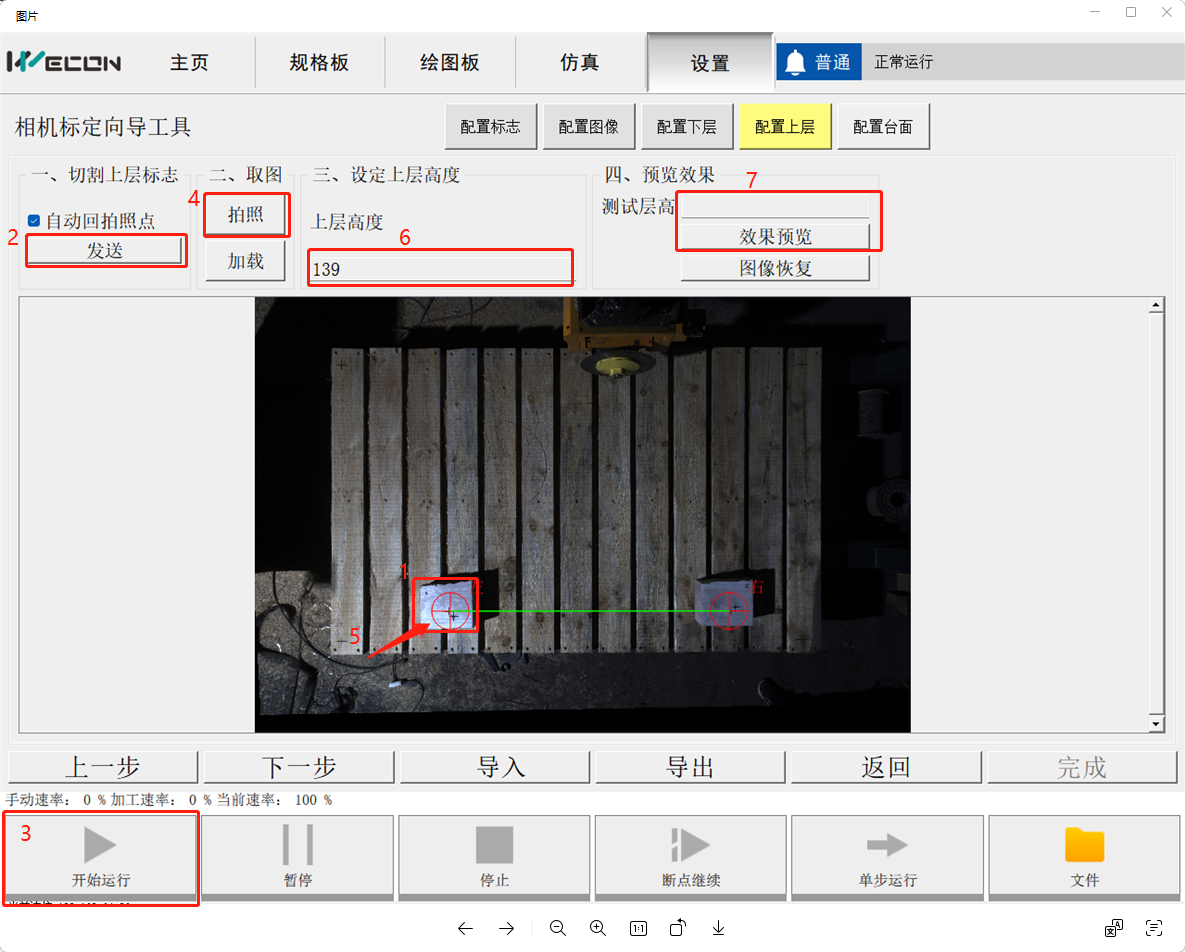The image size is (1185, 952).
Task: Click the zoom in magnifier icon
Action: click(598, 928)
